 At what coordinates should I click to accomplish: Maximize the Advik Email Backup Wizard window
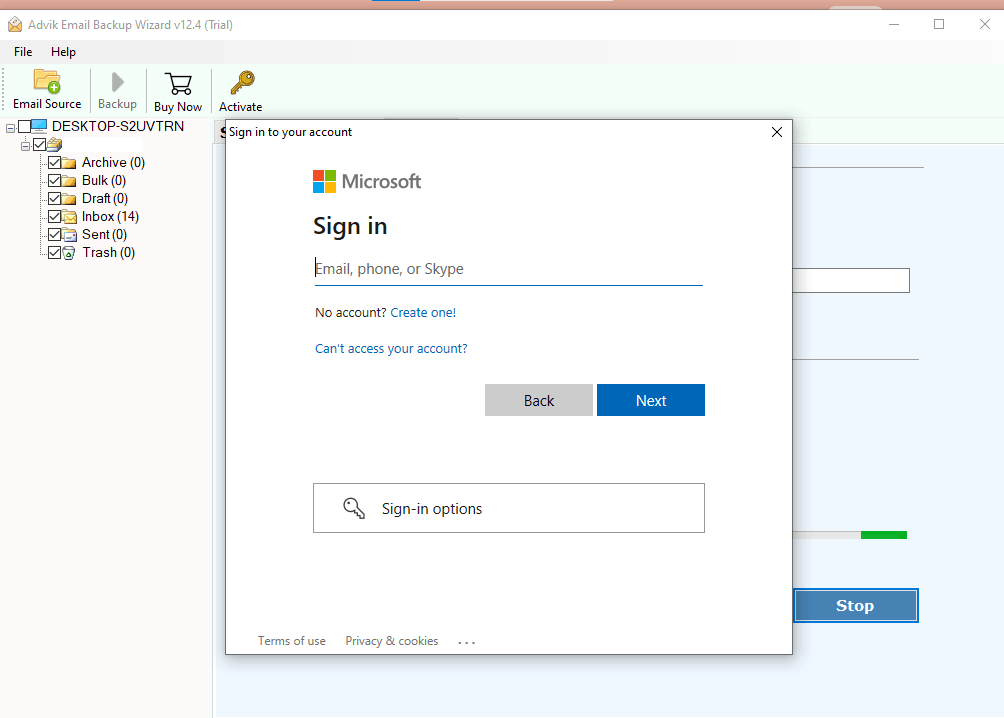(939, 24)
